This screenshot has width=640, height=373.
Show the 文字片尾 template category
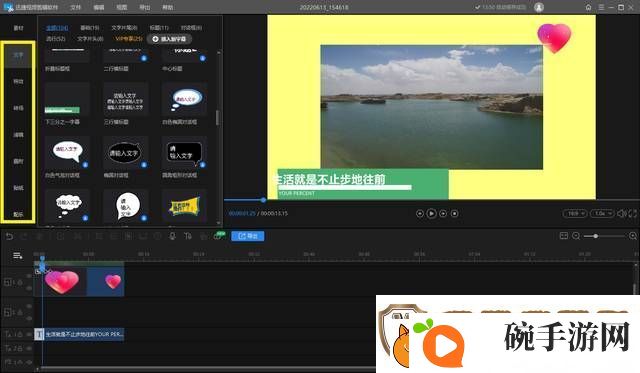tap(124, 28)
